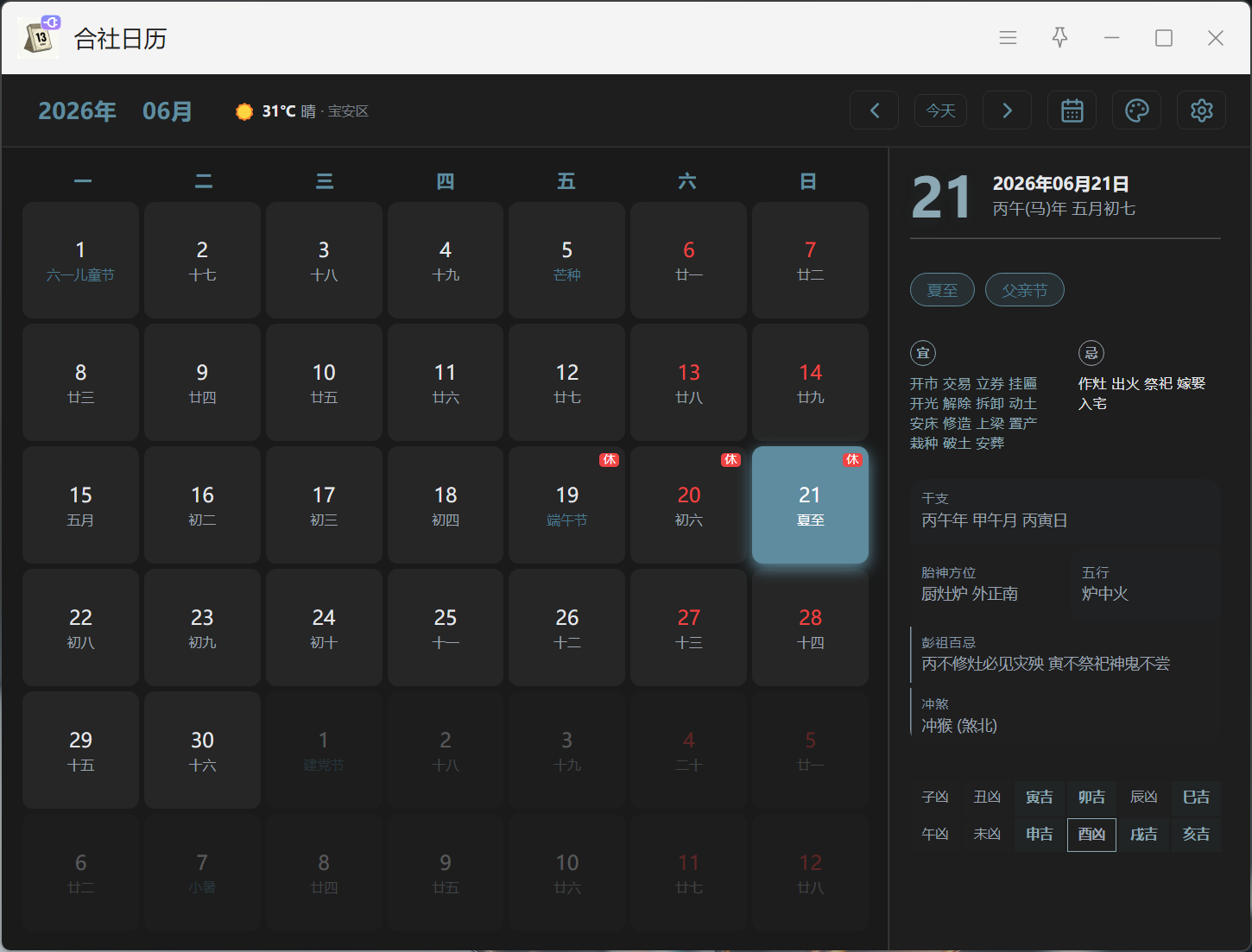Select next month's July 12 廿八
Screen dimensions: 1252x952
click(x=810, y=873)
